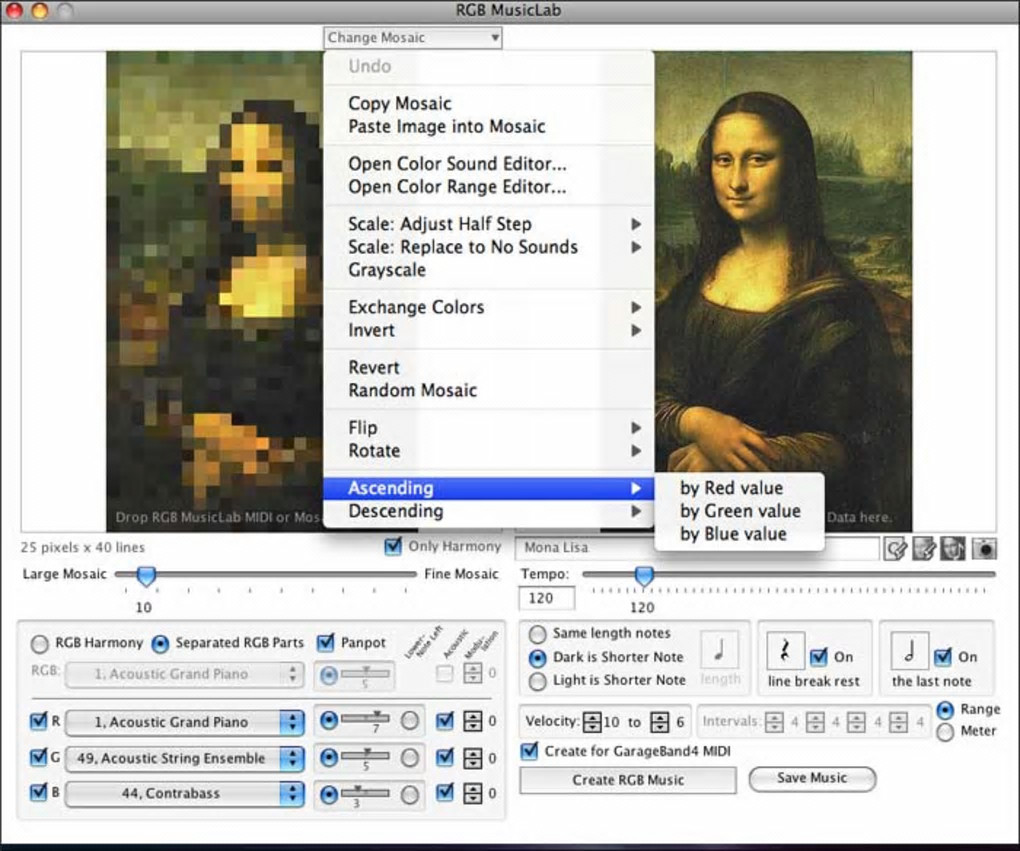Expand the Scale: Replace to No Sounds submenu
The width and height of the screenshot is (1020, 851).
coord(489,247)
